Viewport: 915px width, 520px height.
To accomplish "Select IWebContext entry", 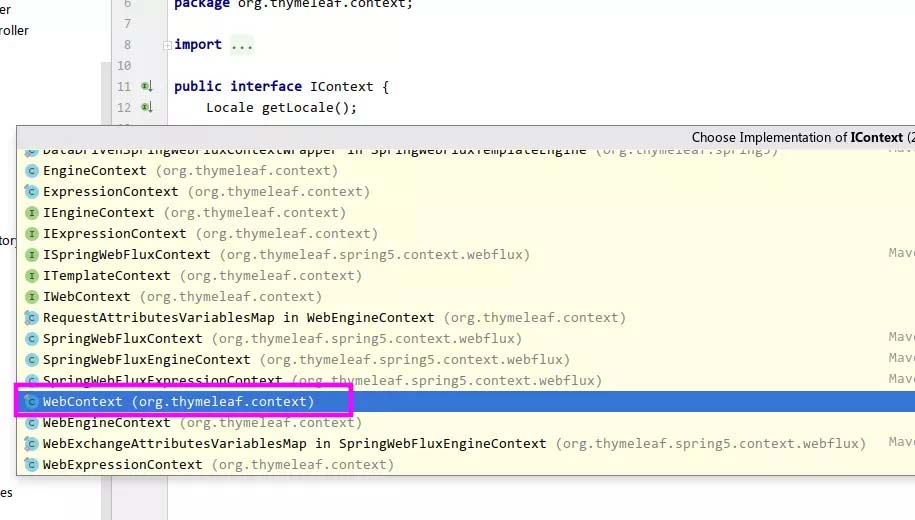I will point(466,297).
